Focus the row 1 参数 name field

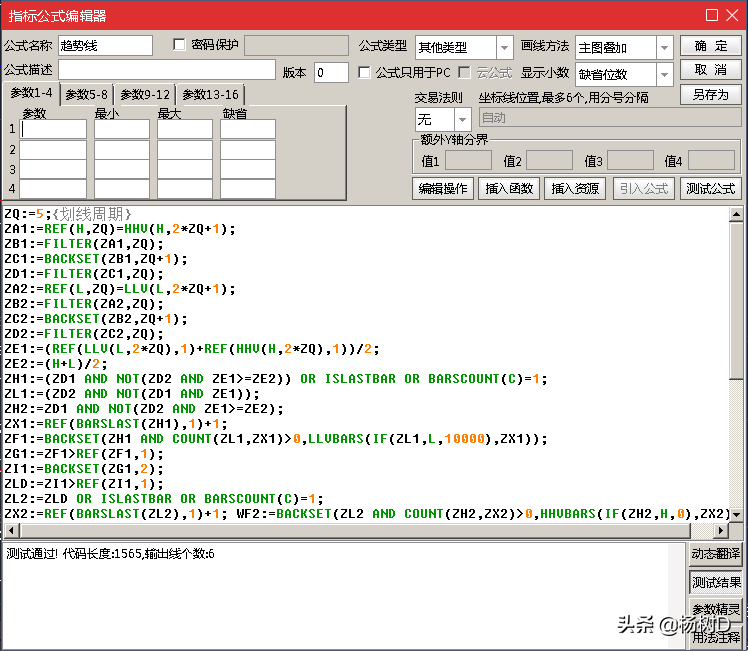tap(53, 129)
